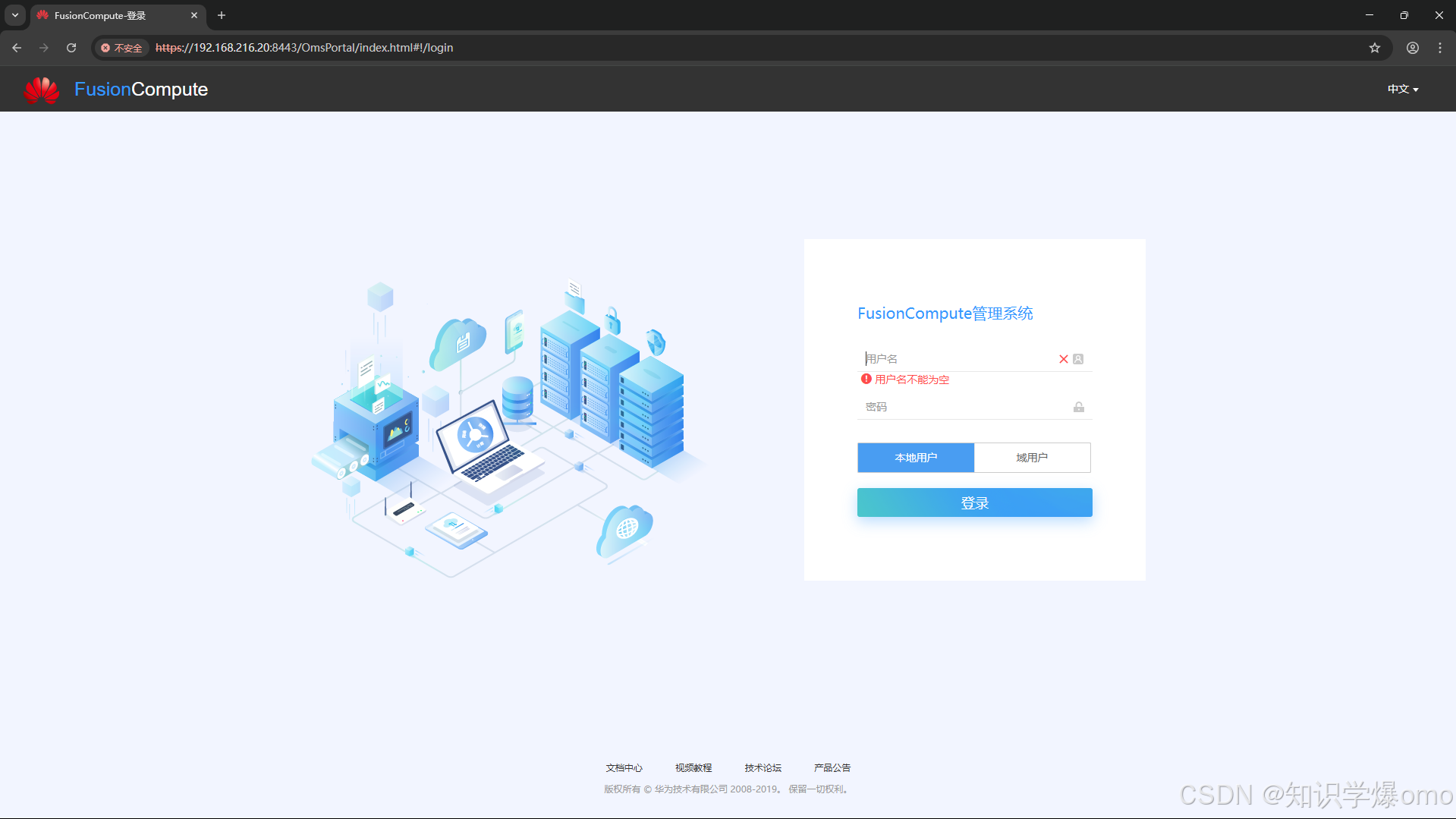
Task: Open the 文档中心 link
Action: [x=624, y=767]
